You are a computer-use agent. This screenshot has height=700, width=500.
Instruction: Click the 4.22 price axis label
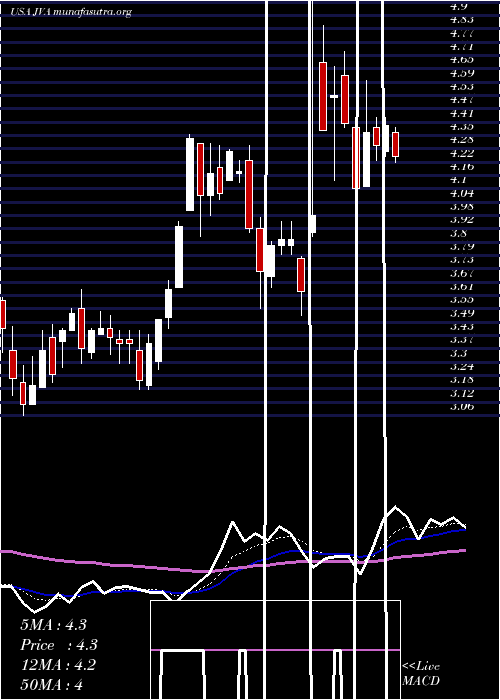tap(462, 153)
